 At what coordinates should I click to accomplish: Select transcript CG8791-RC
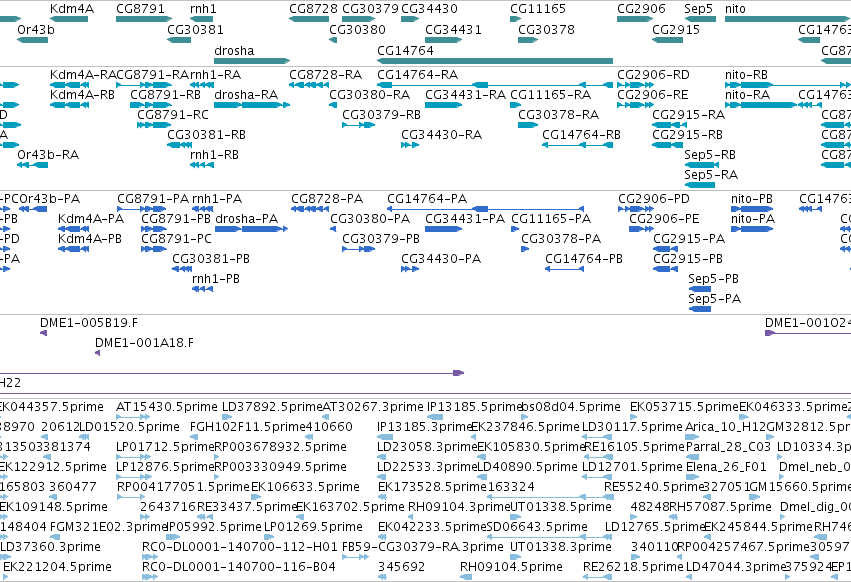click(x=154, y=125)
